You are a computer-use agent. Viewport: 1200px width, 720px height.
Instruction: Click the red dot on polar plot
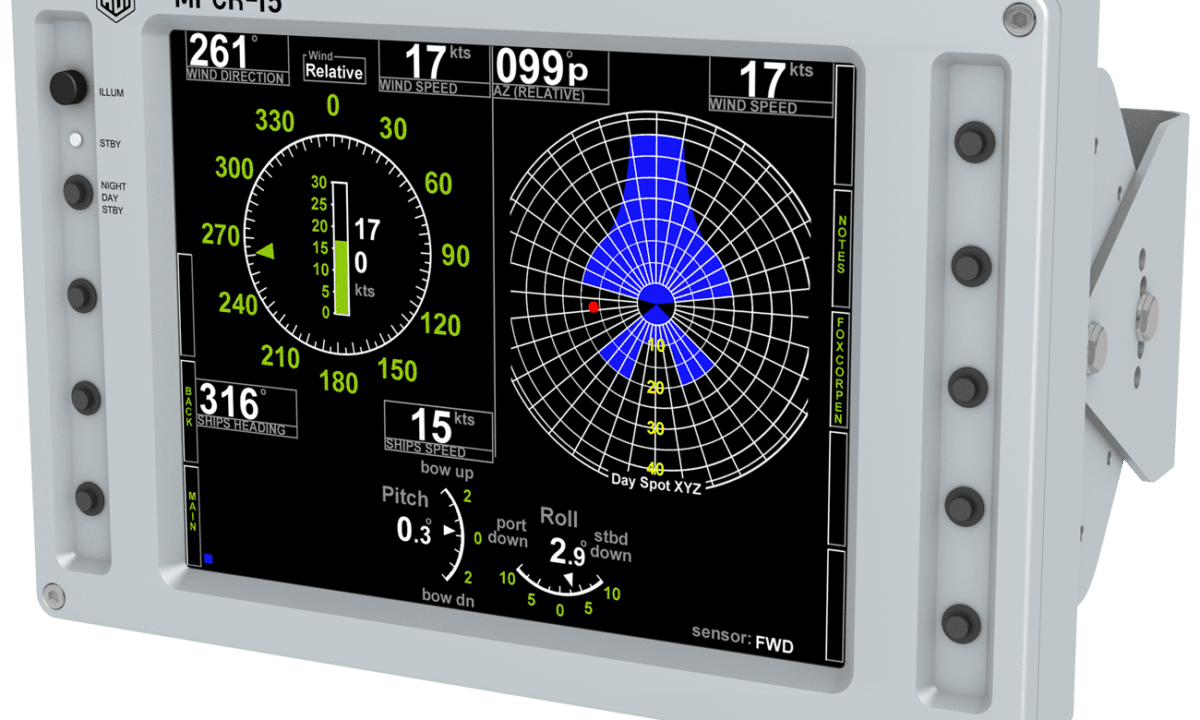pyautogui.click(x=593, y=306)
